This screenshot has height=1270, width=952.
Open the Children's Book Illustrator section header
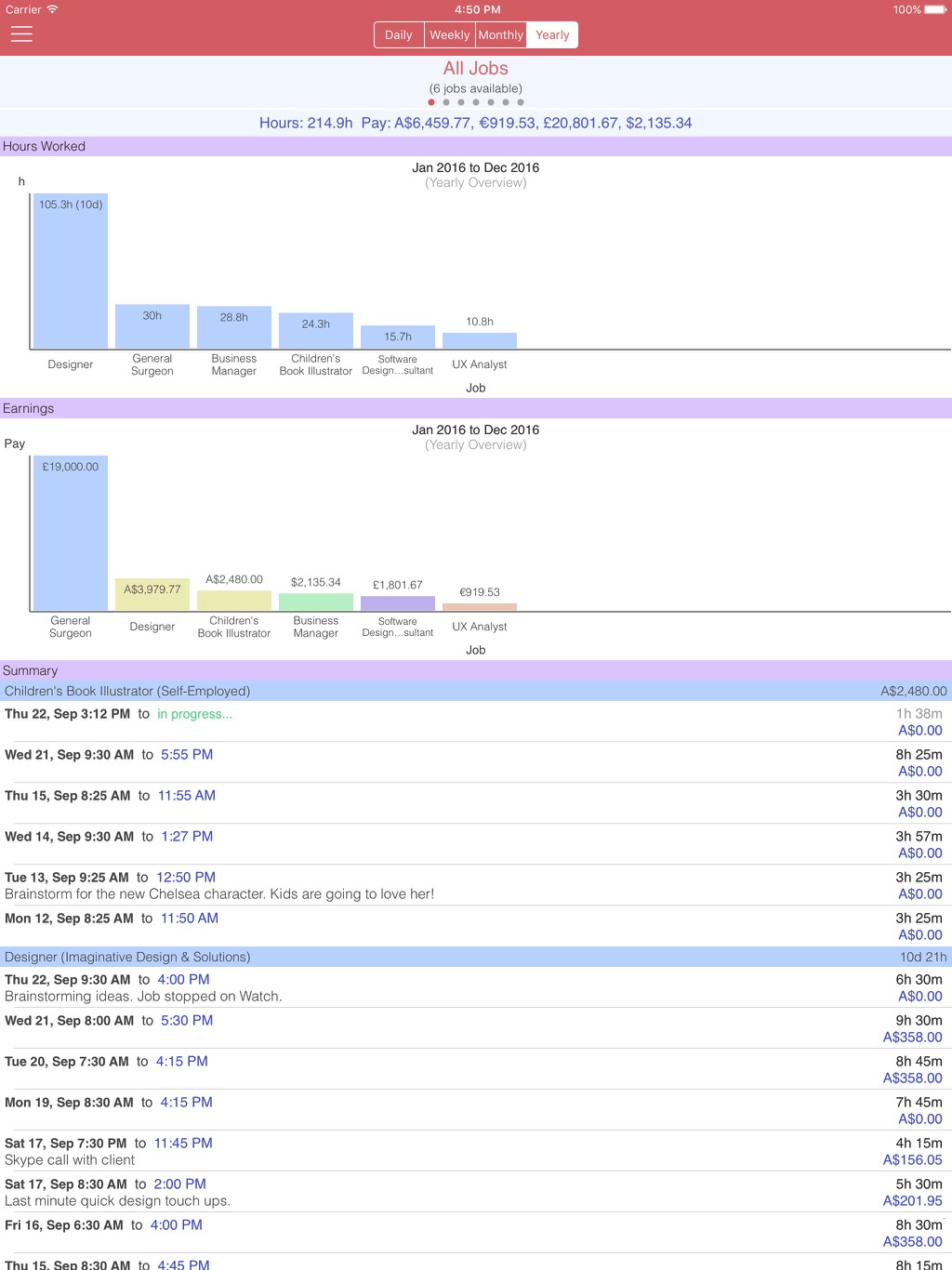[x=476, y=691]
